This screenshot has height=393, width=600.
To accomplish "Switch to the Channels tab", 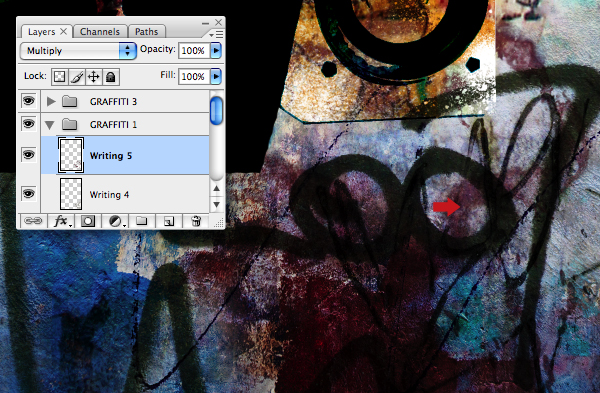I will 100,32.
